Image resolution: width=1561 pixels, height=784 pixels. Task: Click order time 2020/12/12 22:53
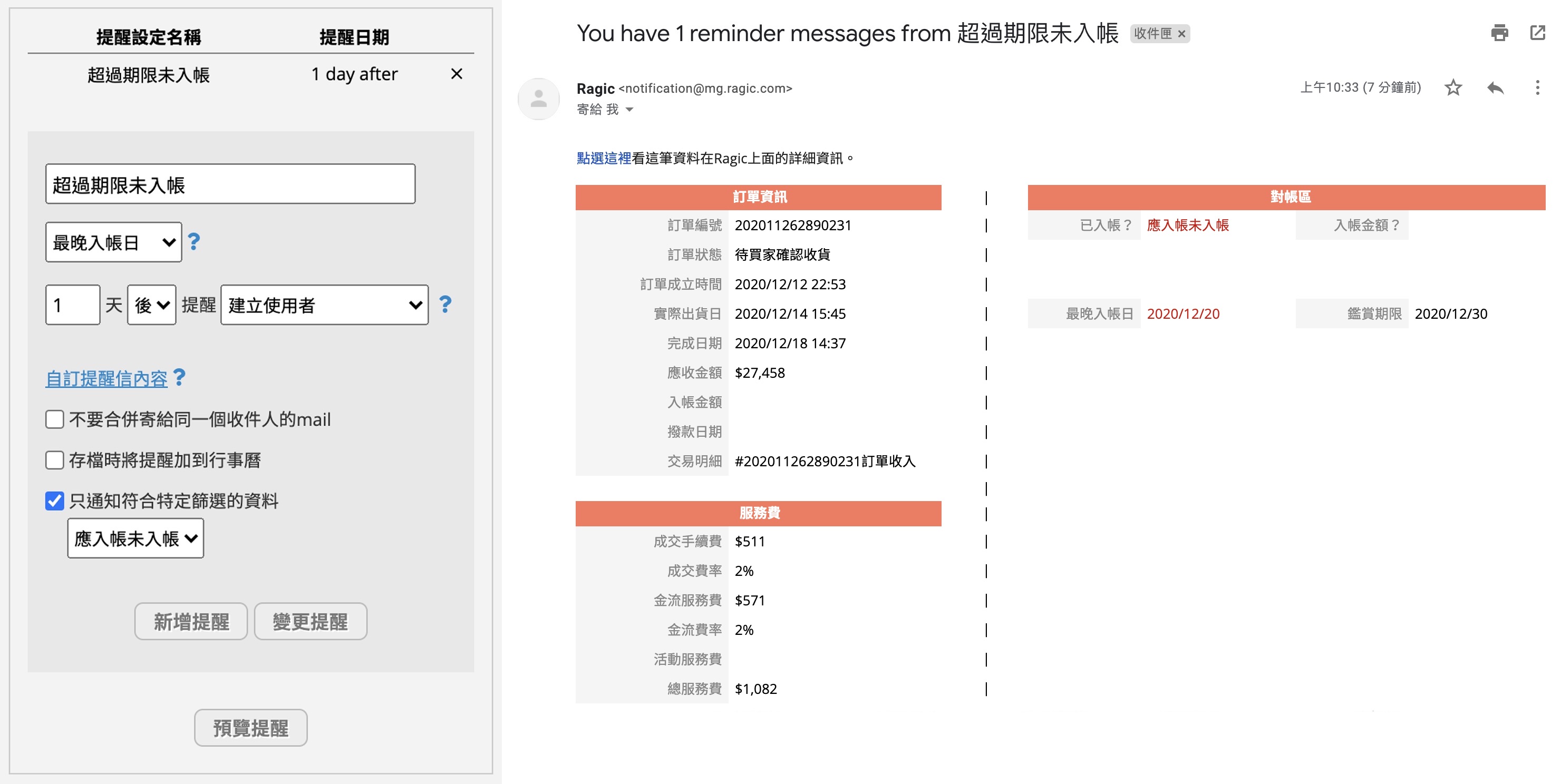(x=790, y=284)
